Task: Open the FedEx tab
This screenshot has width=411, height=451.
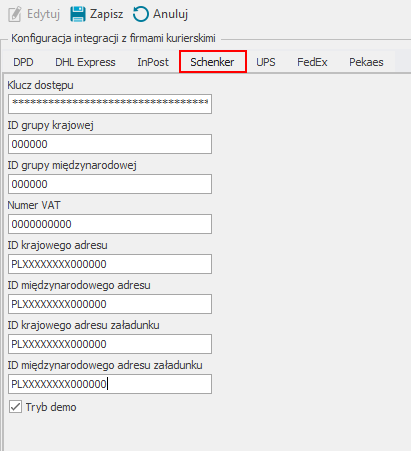Action: 312,62
